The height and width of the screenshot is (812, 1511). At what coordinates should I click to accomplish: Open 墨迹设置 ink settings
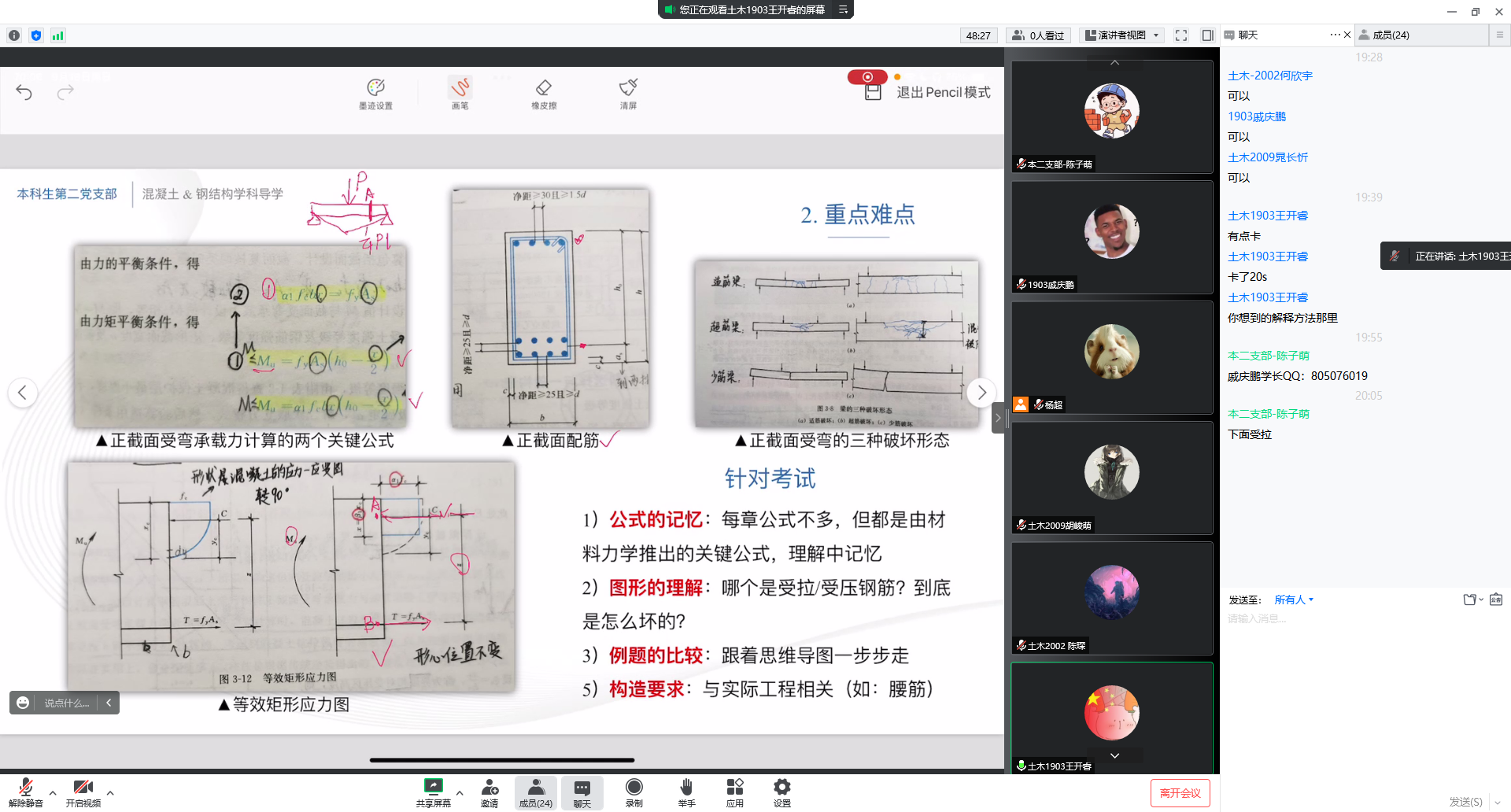[375, 92]
